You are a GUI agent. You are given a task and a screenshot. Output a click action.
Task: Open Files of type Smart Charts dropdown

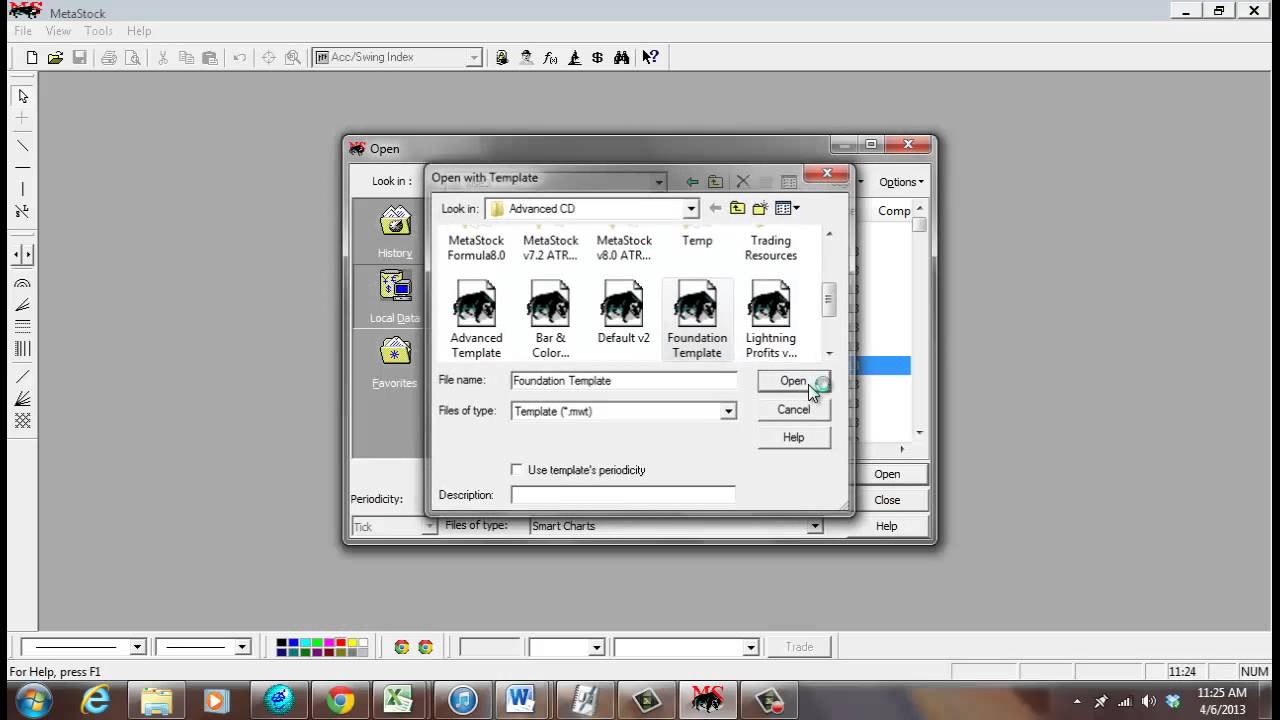click(815, 526)
